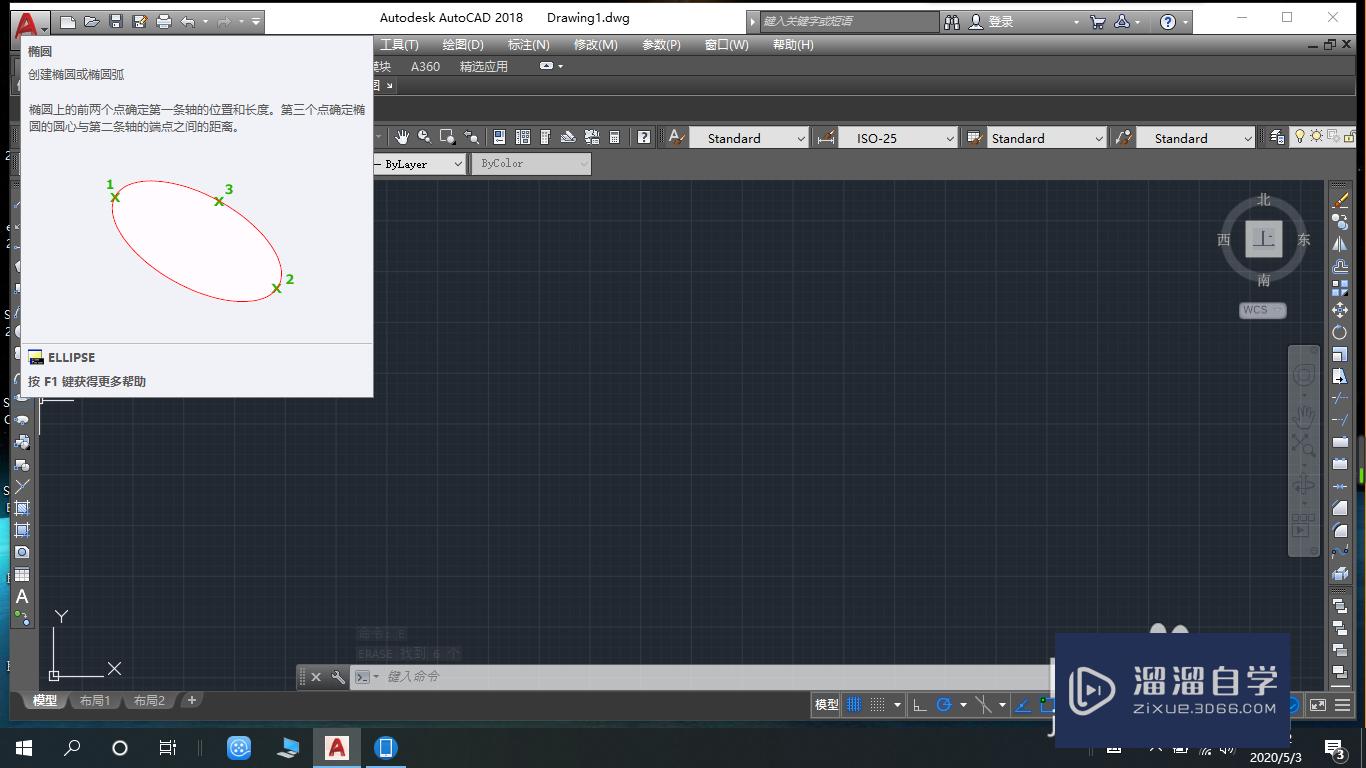This screenshot has height=768, width=1366.
Task: Select the Fillet tool in modify toolbar
Action: [x=1340, y=529]
